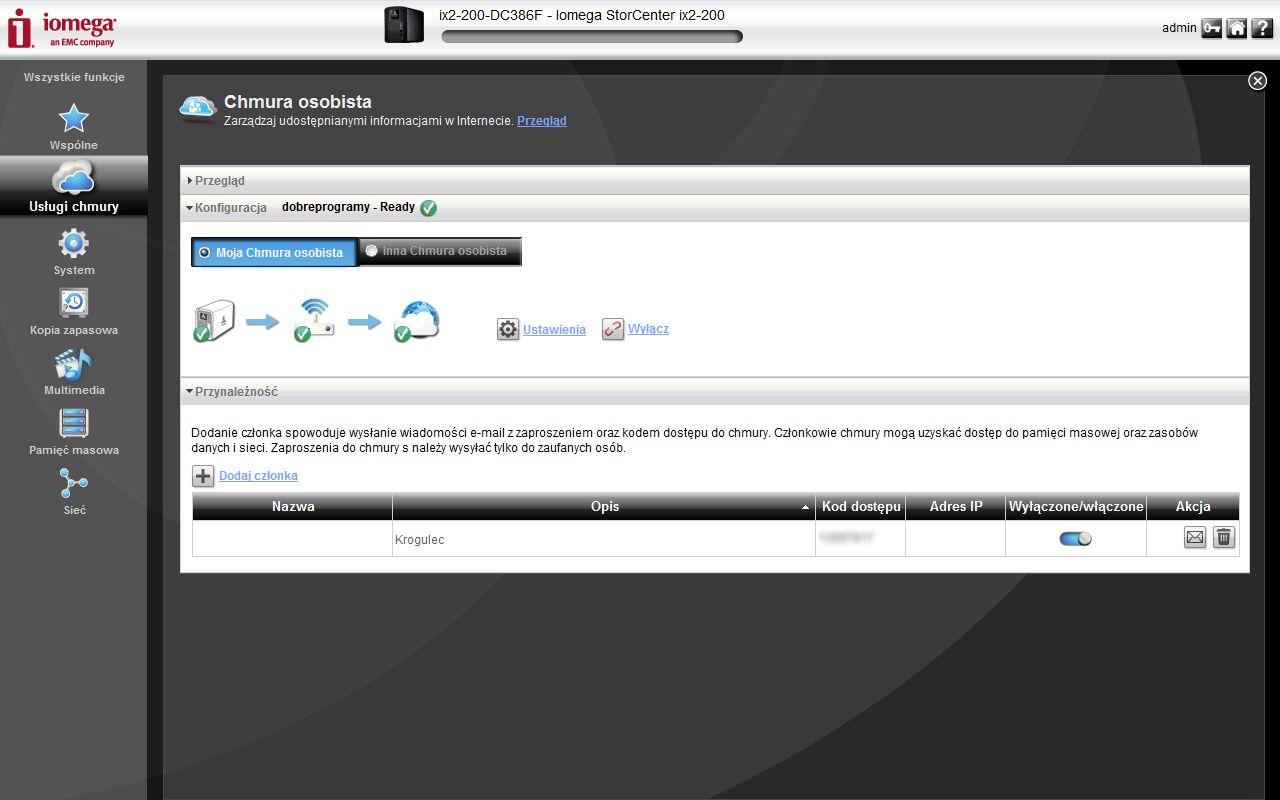This screenshot has height=800, width=1280.
Task: Select Moja Chmura osobista radio
Action: (x=205, y=253)
